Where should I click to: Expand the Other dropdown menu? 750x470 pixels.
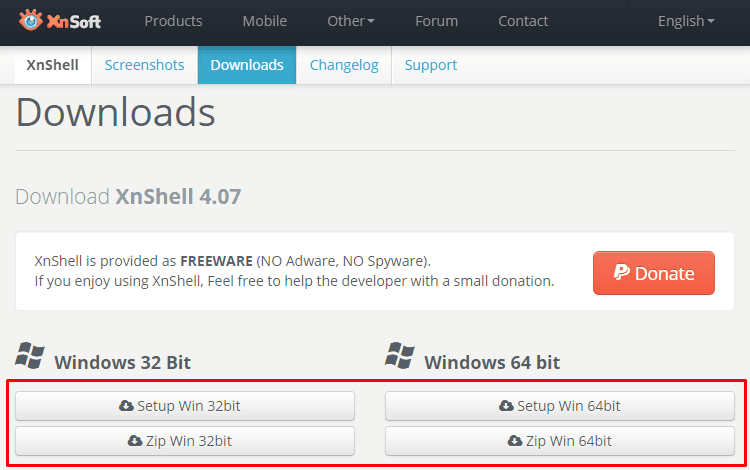pyautogui.click(x=351, y=21)
